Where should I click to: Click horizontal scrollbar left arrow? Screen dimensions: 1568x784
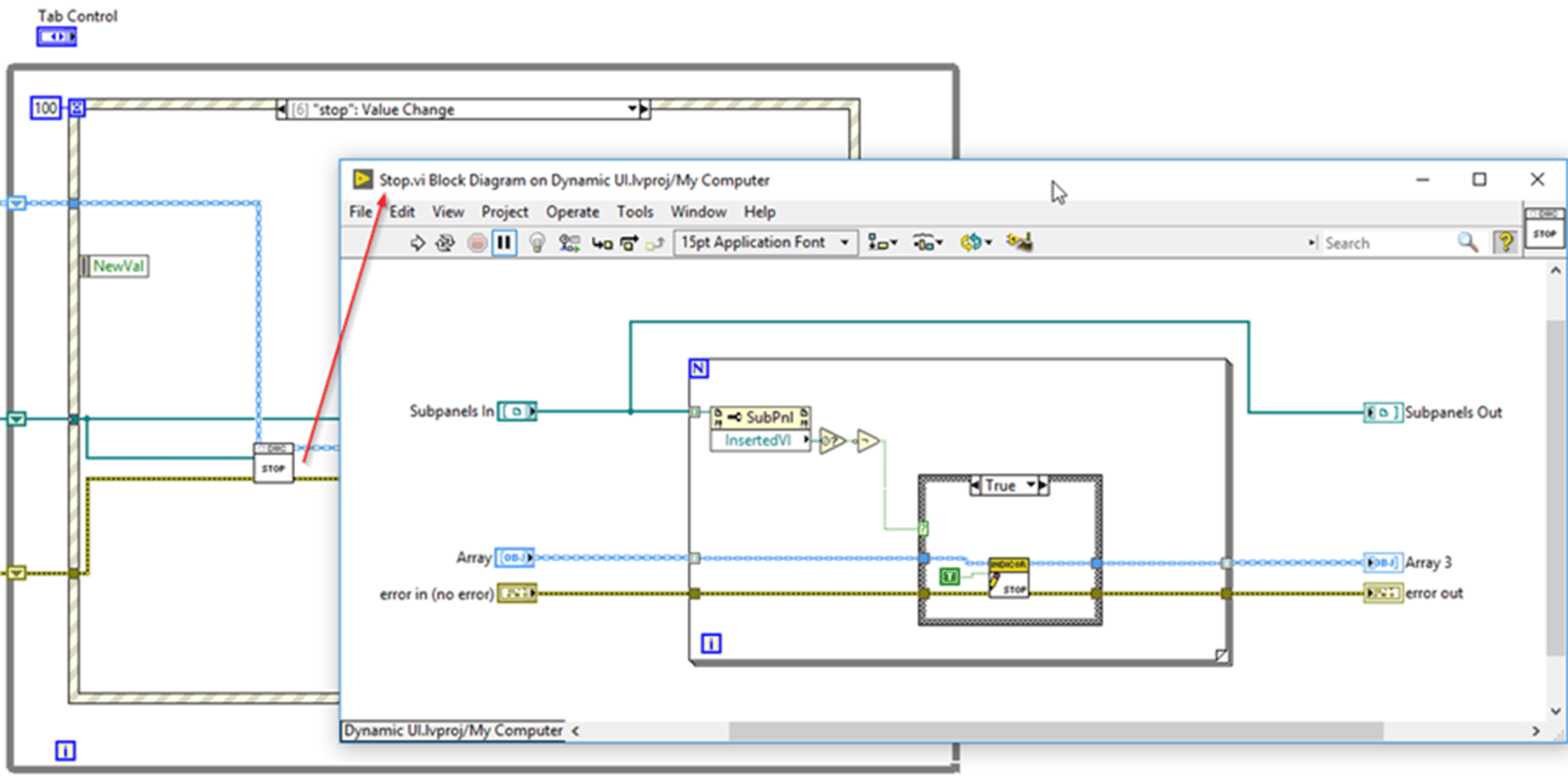[x=575, y=731]
